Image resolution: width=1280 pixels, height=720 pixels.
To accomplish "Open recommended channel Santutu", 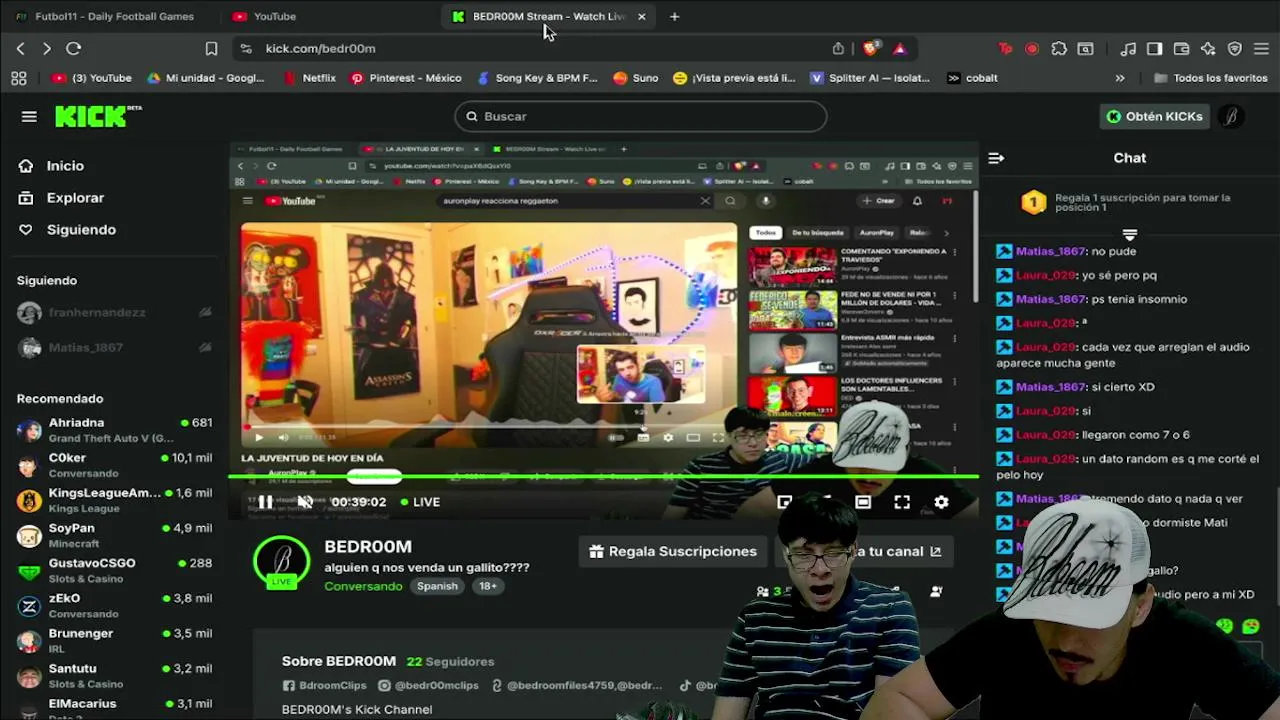I will pyautogui.click(x=115, y=675).
